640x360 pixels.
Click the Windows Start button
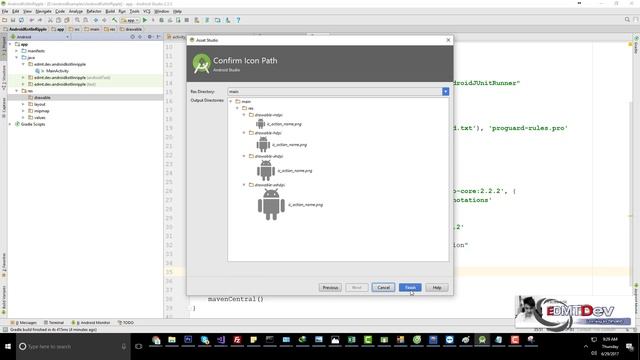click(8, 346)
